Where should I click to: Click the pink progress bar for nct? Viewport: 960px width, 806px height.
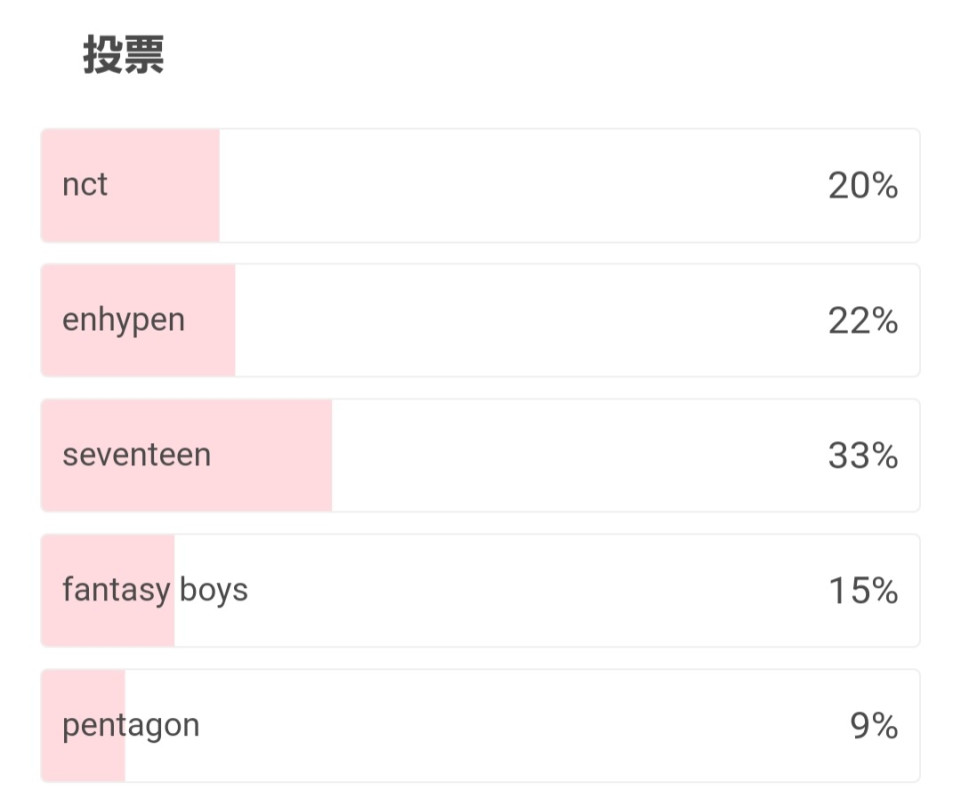tap(130, 186)
